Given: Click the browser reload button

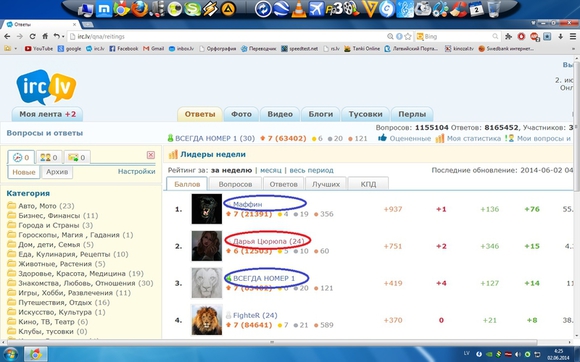Looking at the screenshot, I should [33, 36].
